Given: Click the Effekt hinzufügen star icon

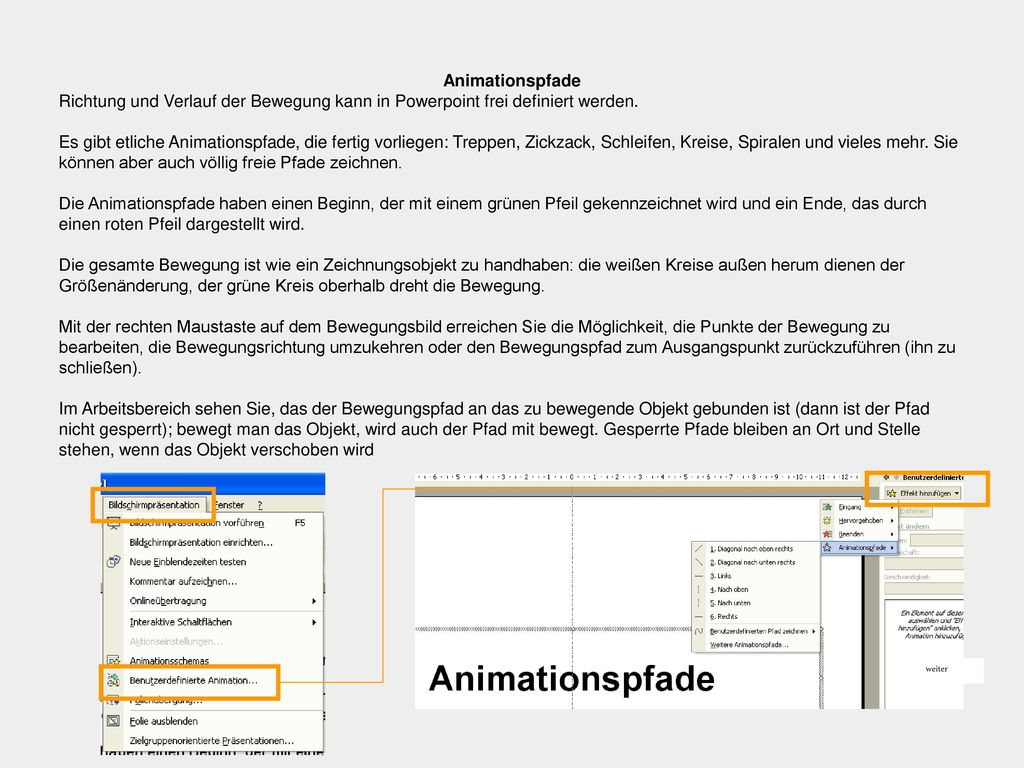Looking at the screenshot, I should (891, 493).
